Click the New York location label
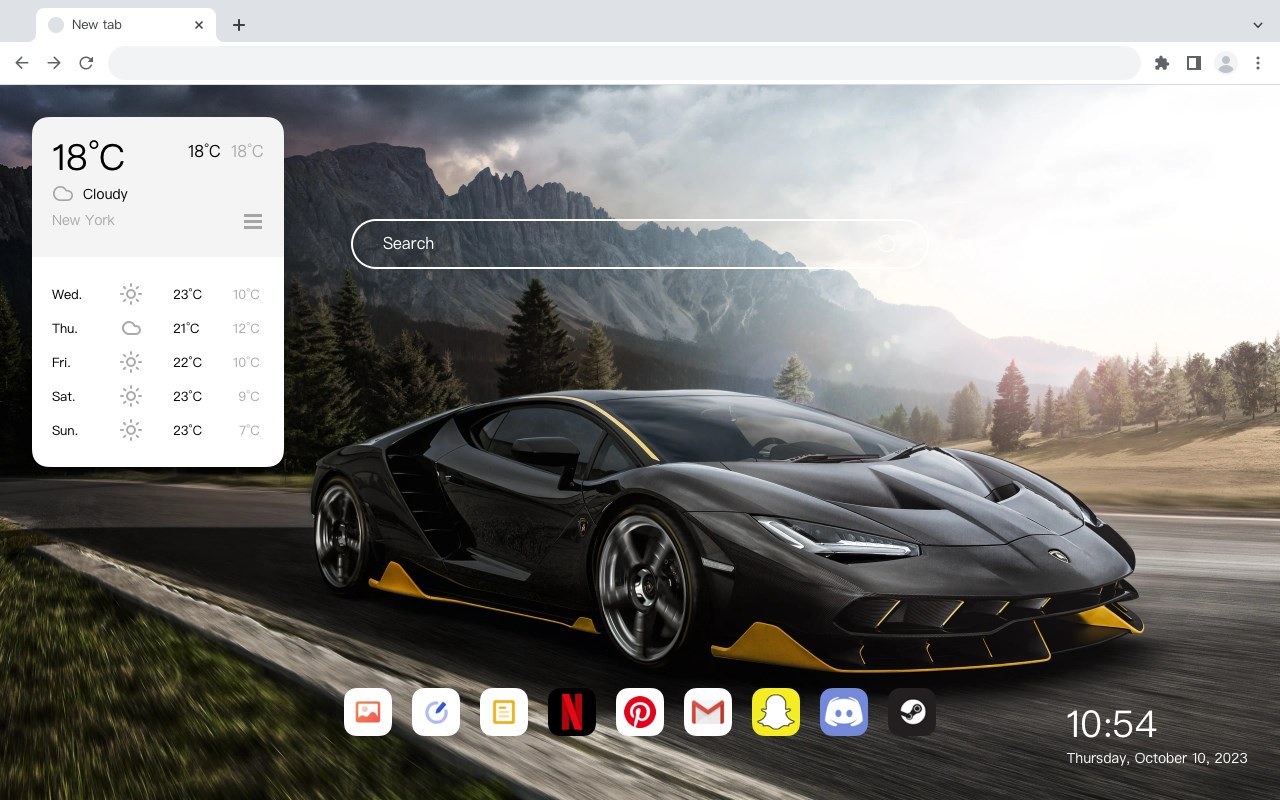The width and height of the screenshot is (1280, 800). tap(83, 220)
